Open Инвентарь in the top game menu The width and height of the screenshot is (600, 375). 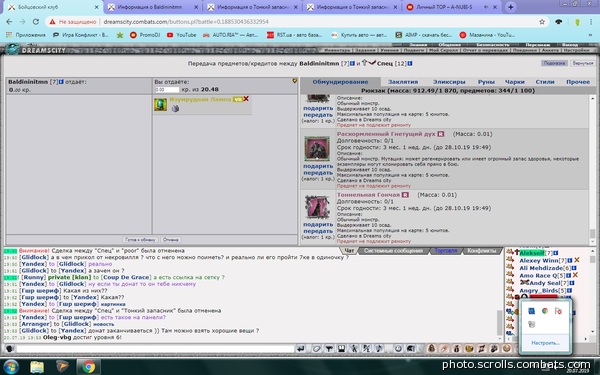[337, 50]
